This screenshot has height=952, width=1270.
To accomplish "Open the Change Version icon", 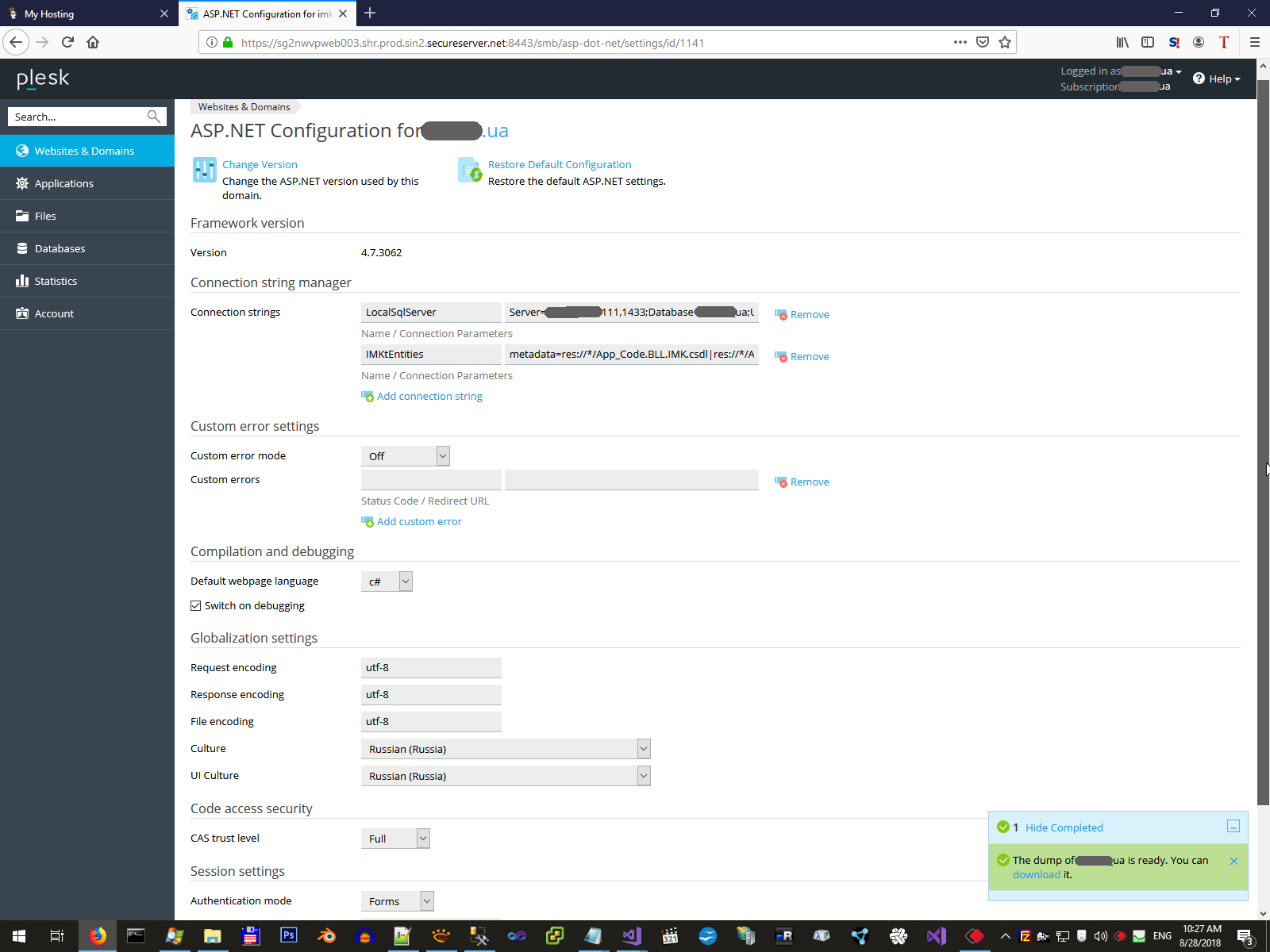I will (x=204, y=170).
